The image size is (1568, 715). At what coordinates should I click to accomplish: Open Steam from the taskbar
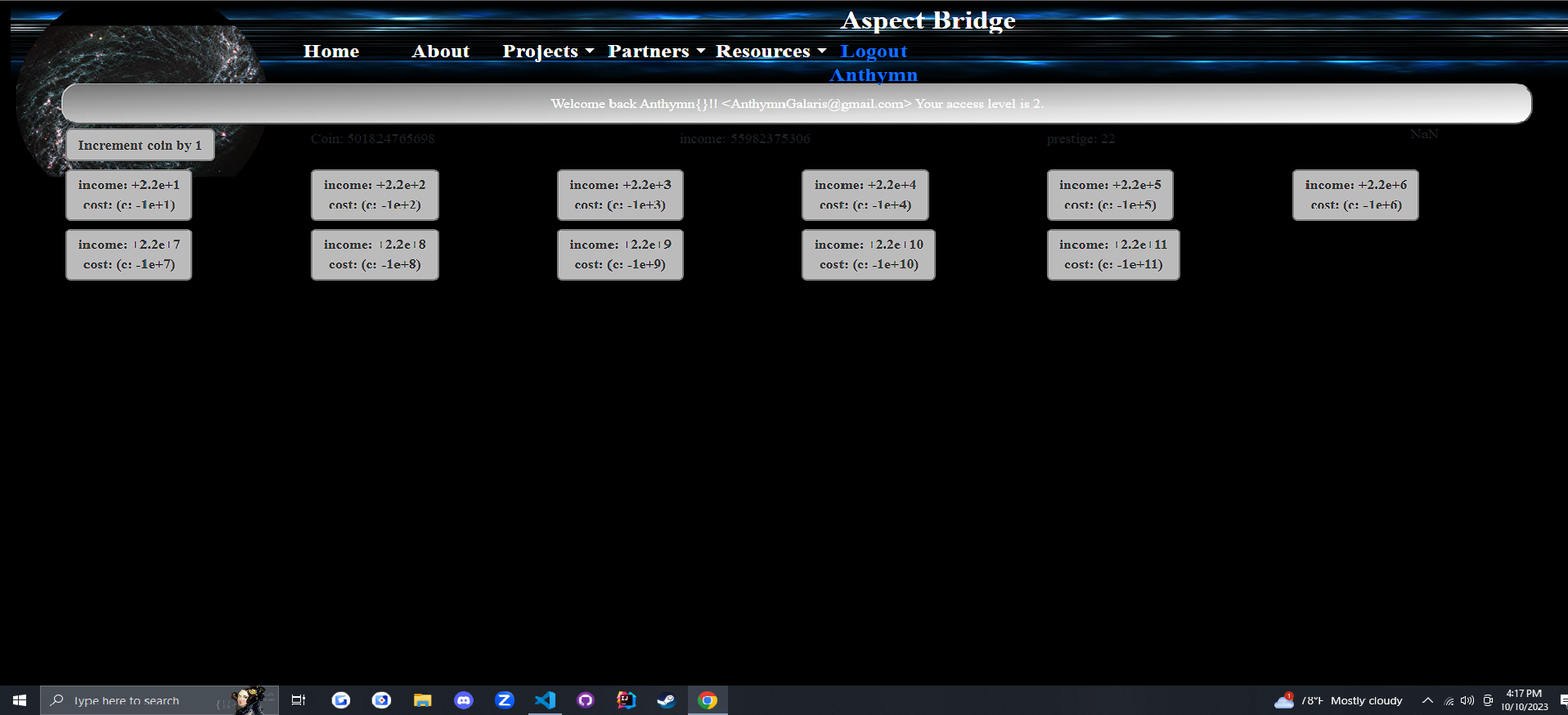[667, 700]
